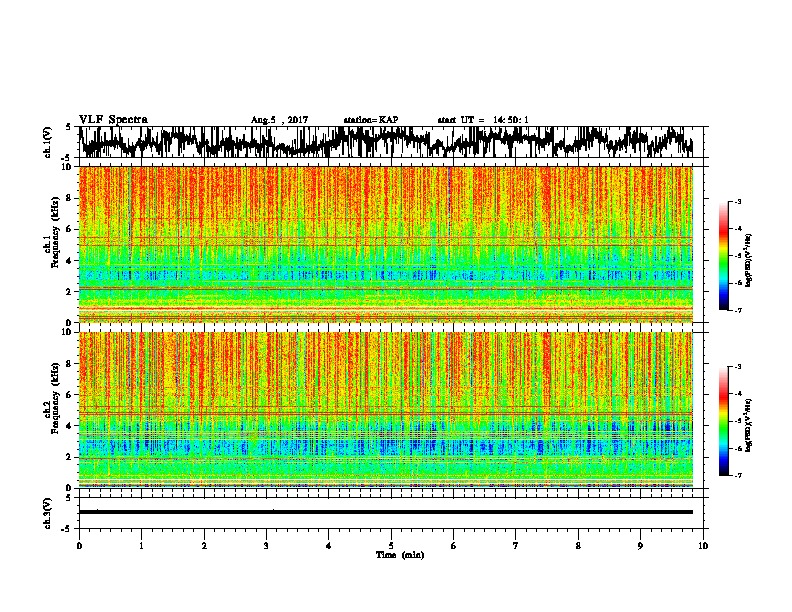Screen dimensions: 792x612
Task: Click the ch.1 spectrogram color scale bar
Action: pyautogui.click(x=724, y=256)
